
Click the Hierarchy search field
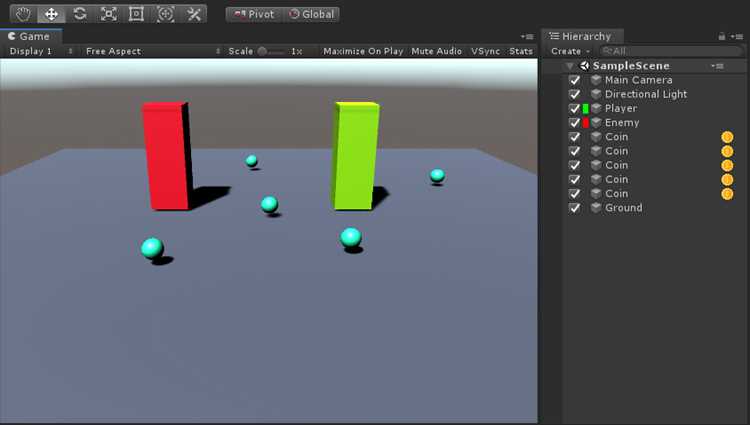[x=671, y=51]
